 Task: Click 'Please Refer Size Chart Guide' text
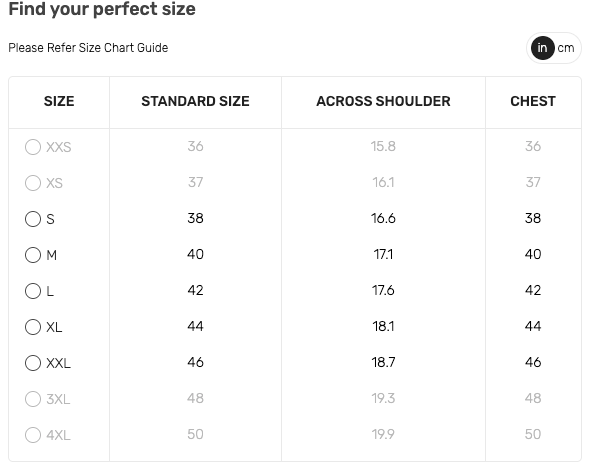[88, 48]
